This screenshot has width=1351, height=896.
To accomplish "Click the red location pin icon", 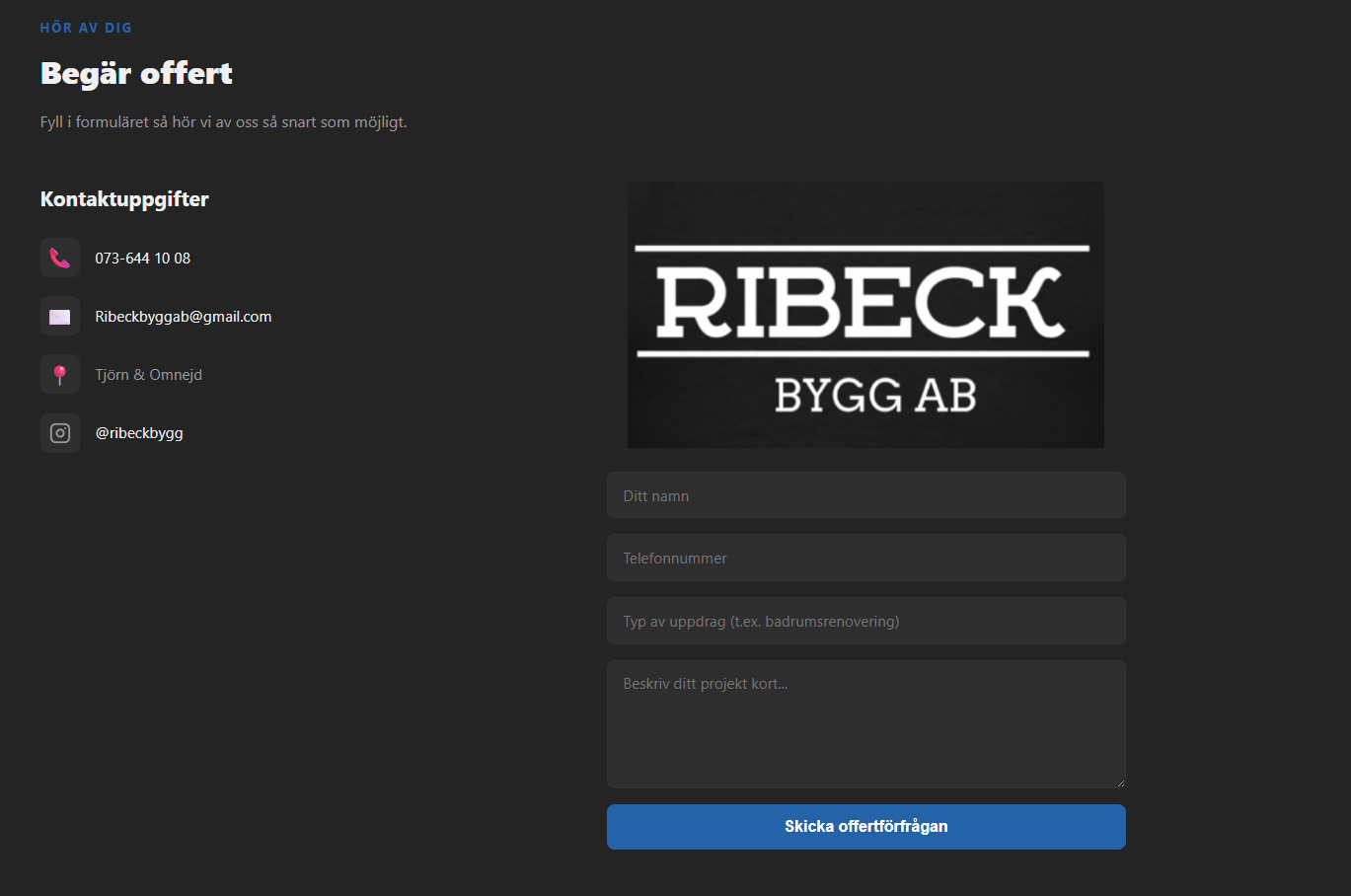I will point(60,375).
